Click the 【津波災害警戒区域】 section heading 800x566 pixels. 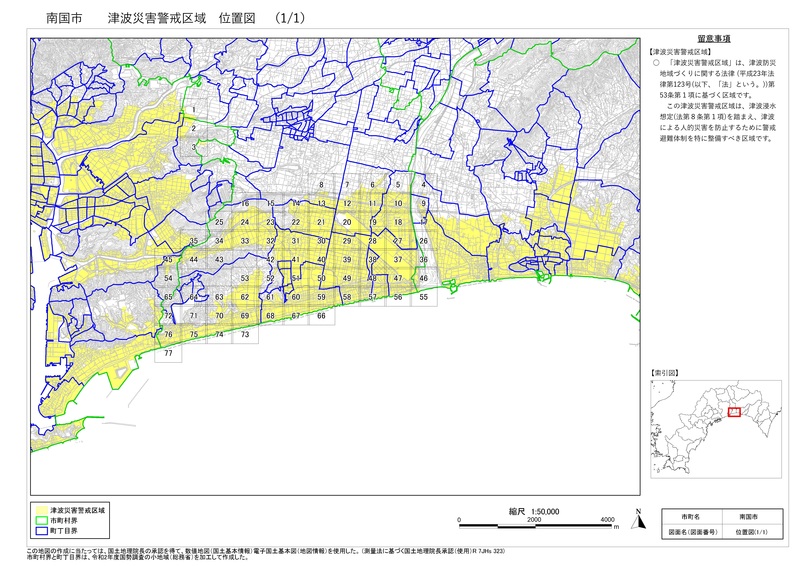pyautogui.click(x=679, y=50)
